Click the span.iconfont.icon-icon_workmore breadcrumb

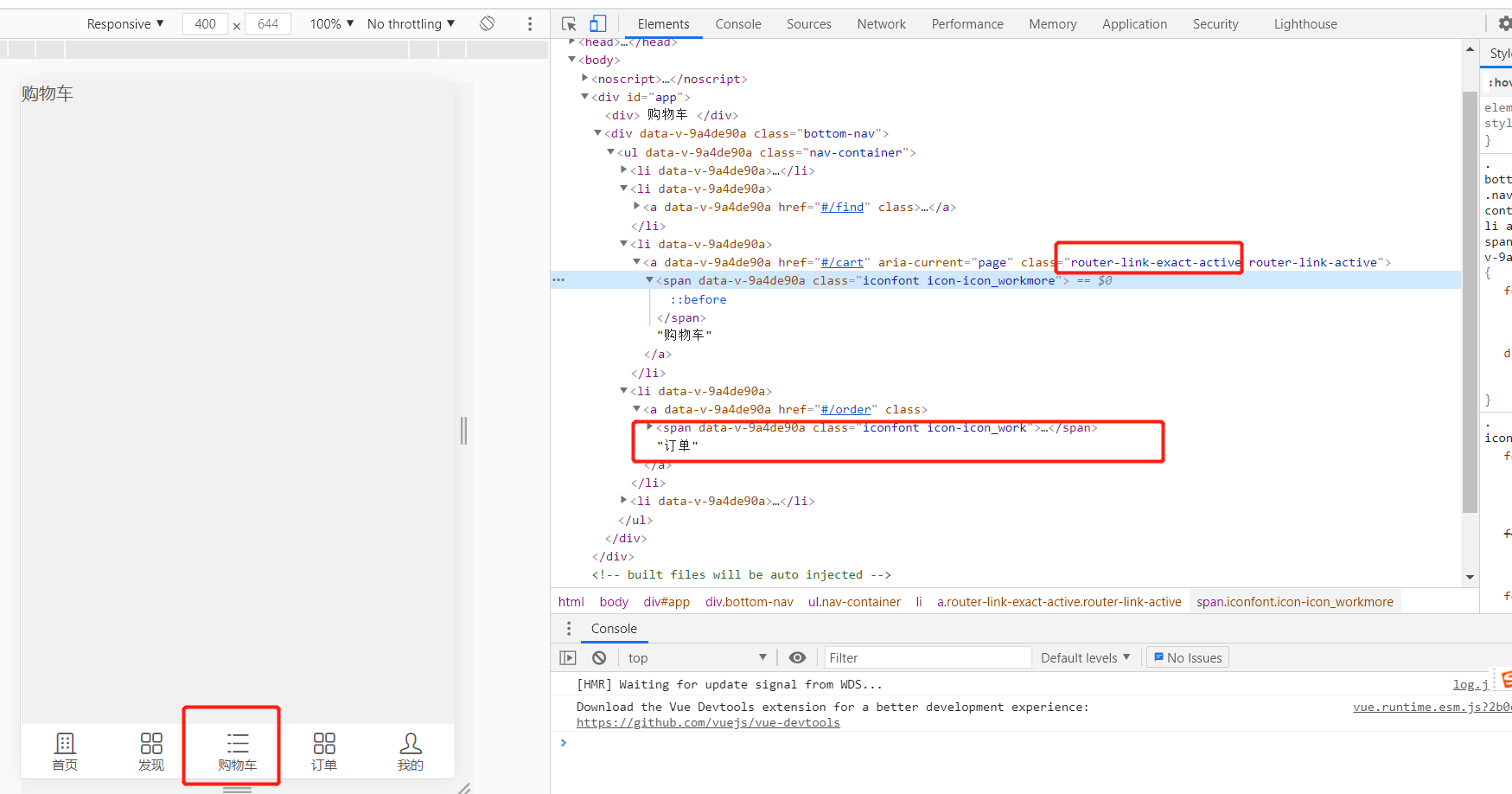coord(1295,602)
